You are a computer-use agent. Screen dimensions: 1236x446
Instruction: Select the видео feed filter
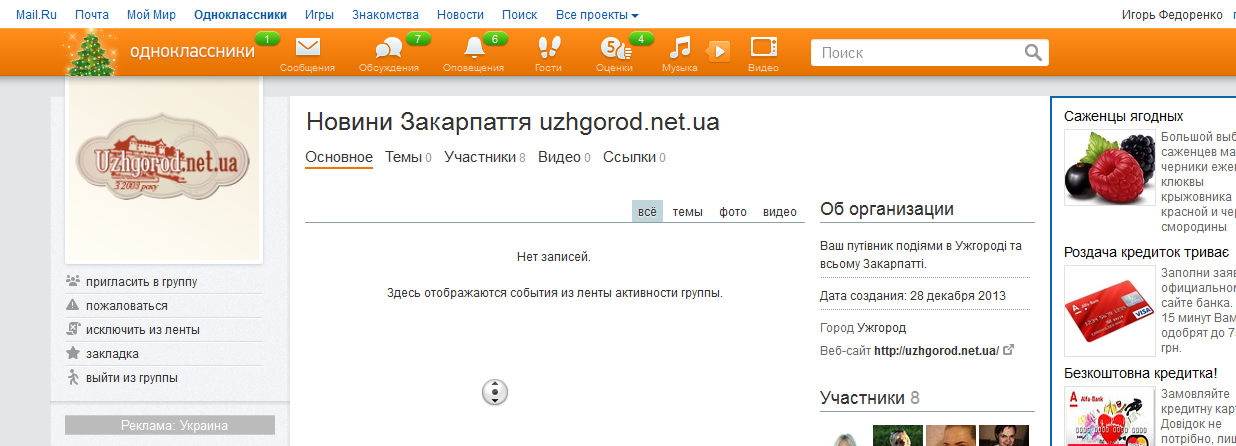pyautogui.click(x=780, y=212)
